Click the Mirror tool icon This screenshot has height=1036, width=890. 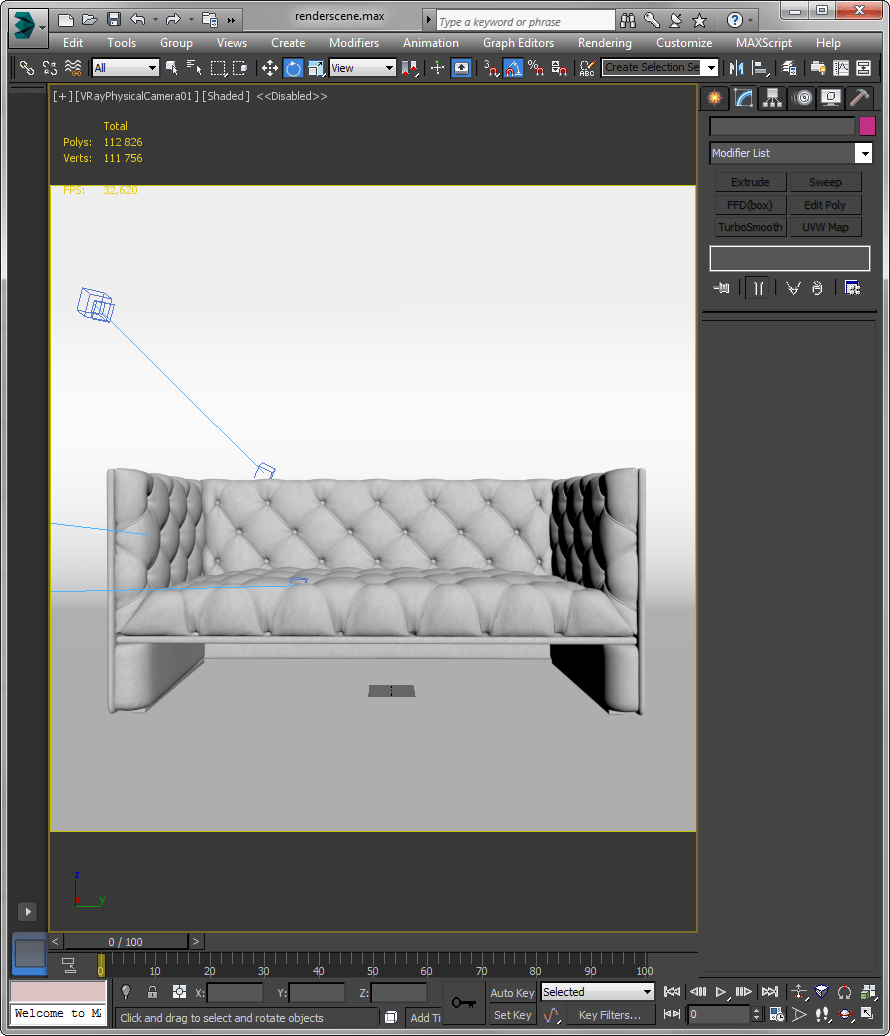point(737,68)
